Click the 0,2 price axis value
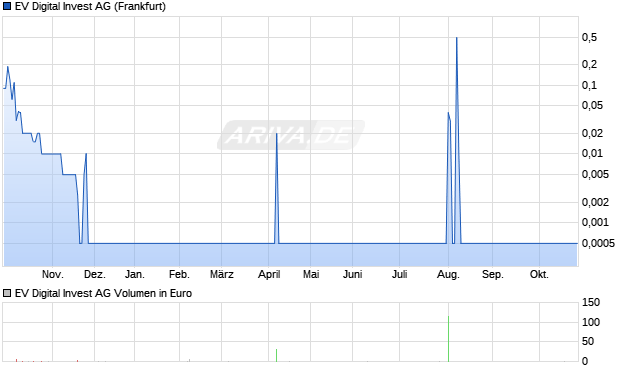620x371 pixels. (589, 64)
